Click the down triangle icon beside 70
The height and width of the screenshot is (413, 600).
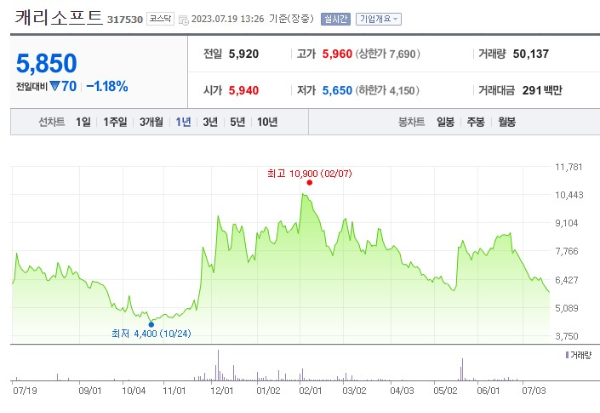[x=55, y=86]
